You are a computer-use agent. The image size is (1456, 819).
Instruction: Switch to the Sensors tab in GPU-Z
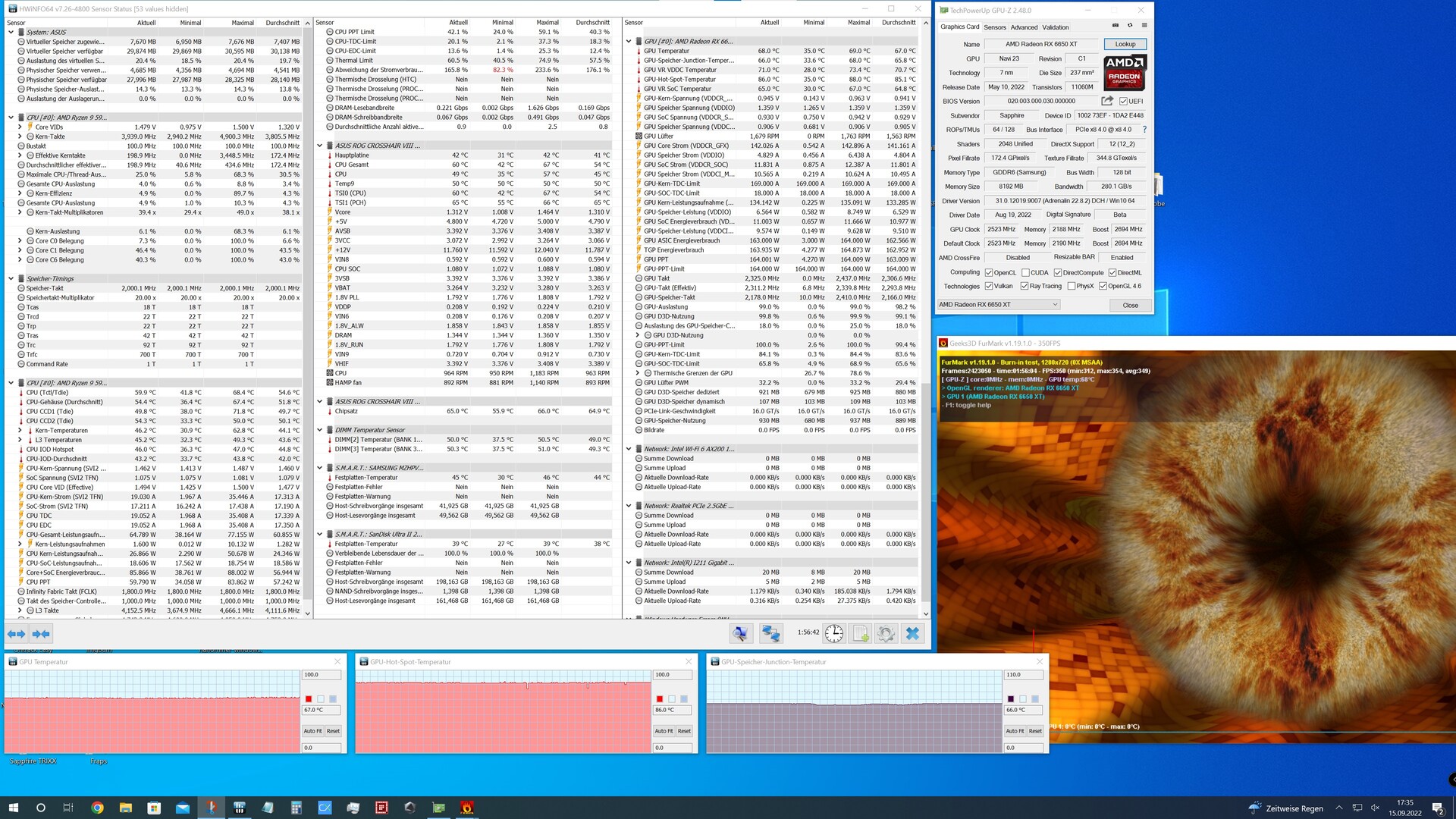coord(995,27)
